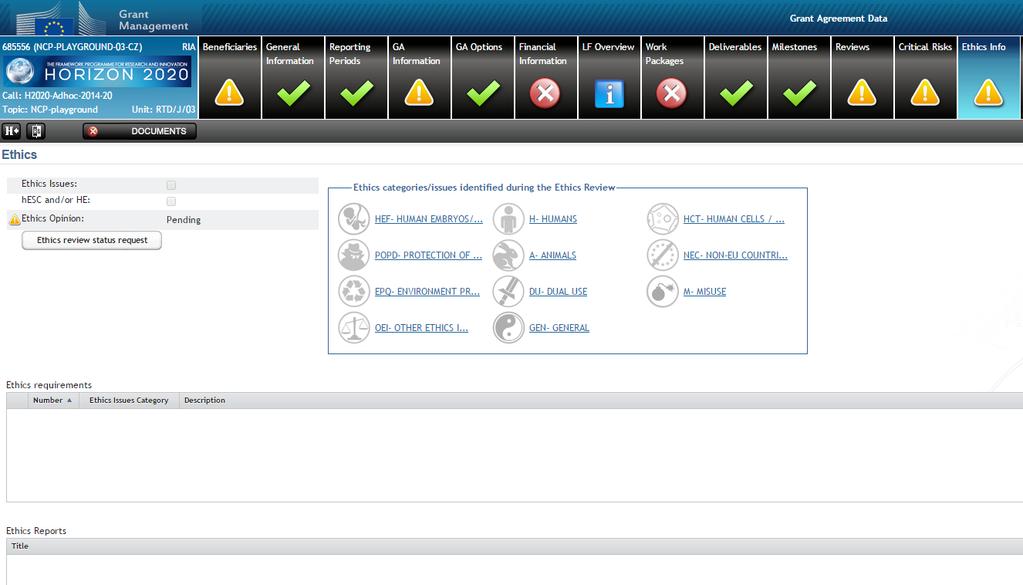Open the DU- DUAL USE link
This screenshot has width=1023, height=585.
click(x=558, y=292)
